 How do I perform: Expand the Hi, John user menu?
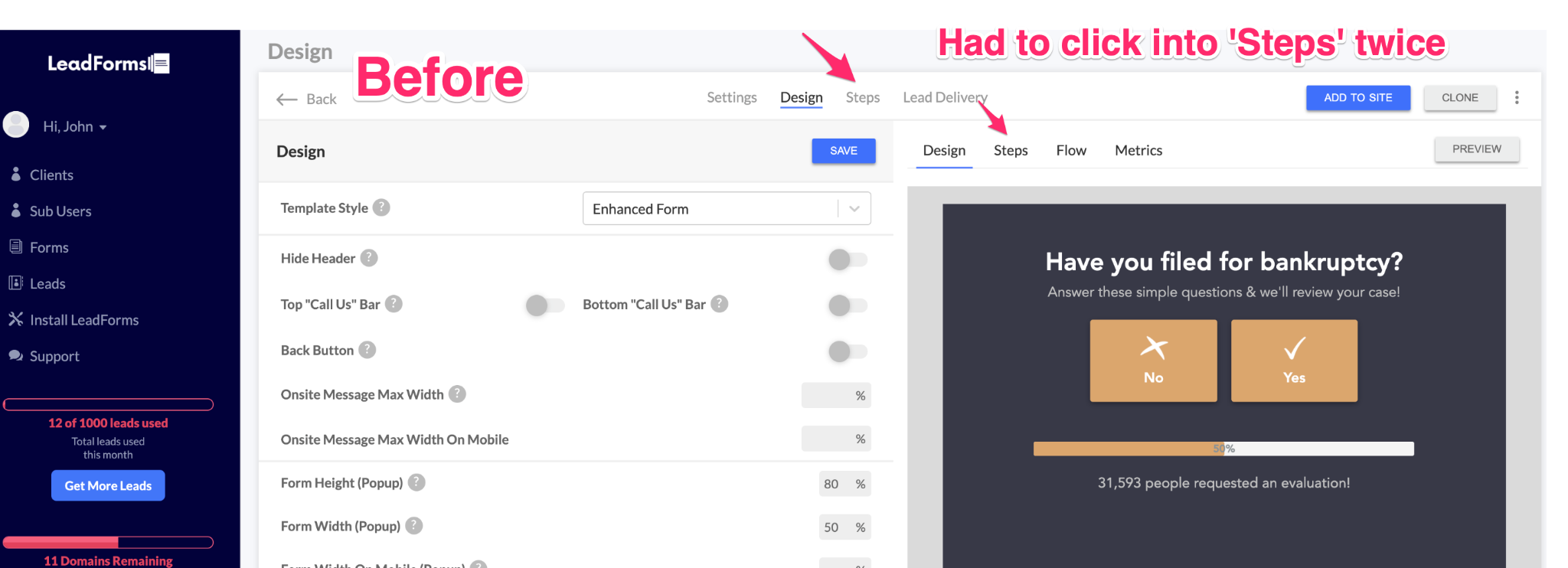click(x=75, y=126)
